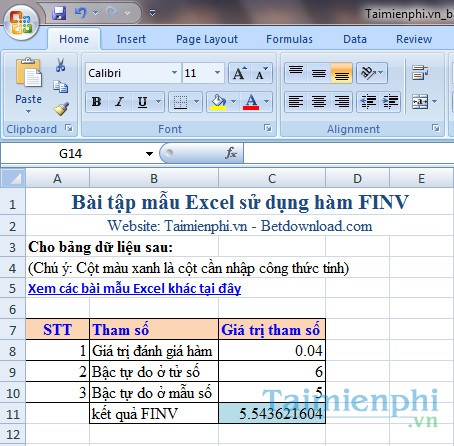Toggle underline formatting
The width and height of the screenshot is (454, 446).
(143, 102)
